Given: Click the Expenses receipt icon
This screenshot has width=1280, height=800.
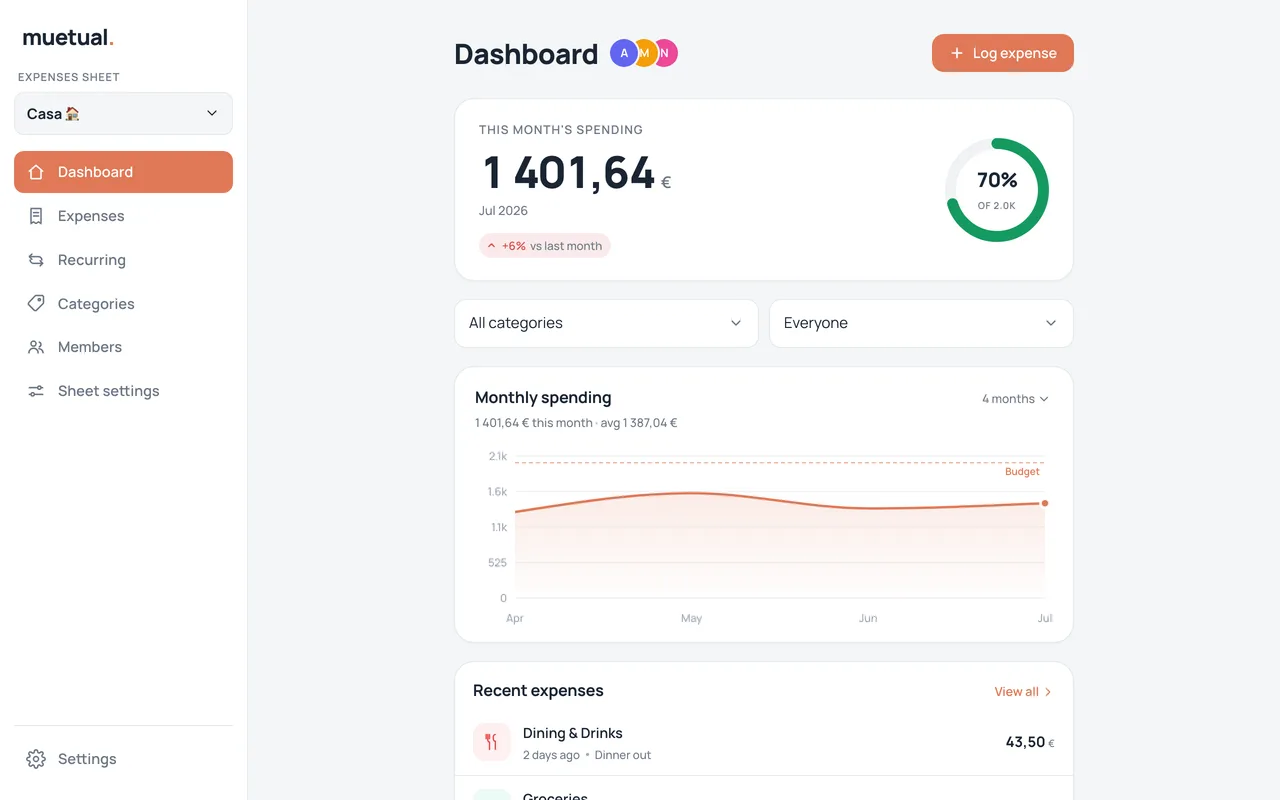Looking at the screenshot, I should (36, 216).
